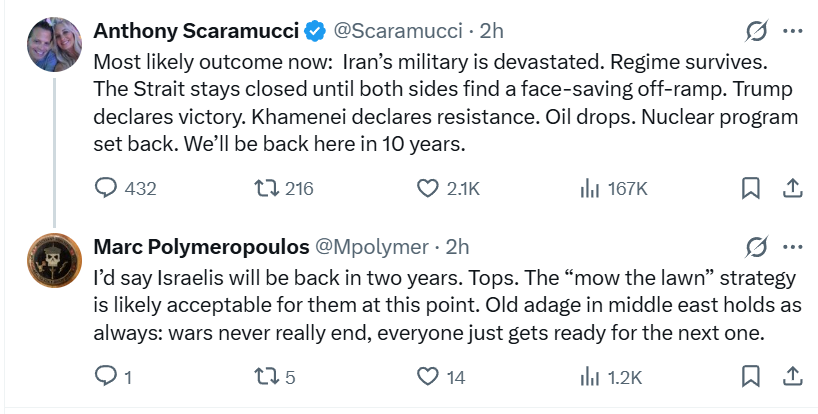Bookmark Marc Polymeropoulos's reply

[751, 376]
